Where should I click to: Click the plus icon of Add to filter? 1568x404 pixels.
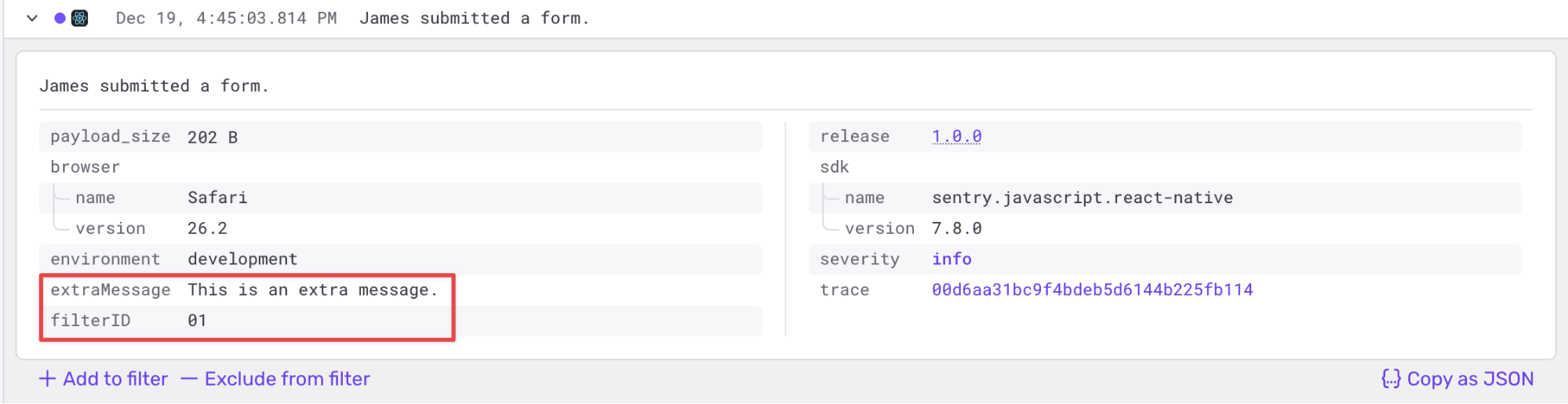(x=47, y=379)
